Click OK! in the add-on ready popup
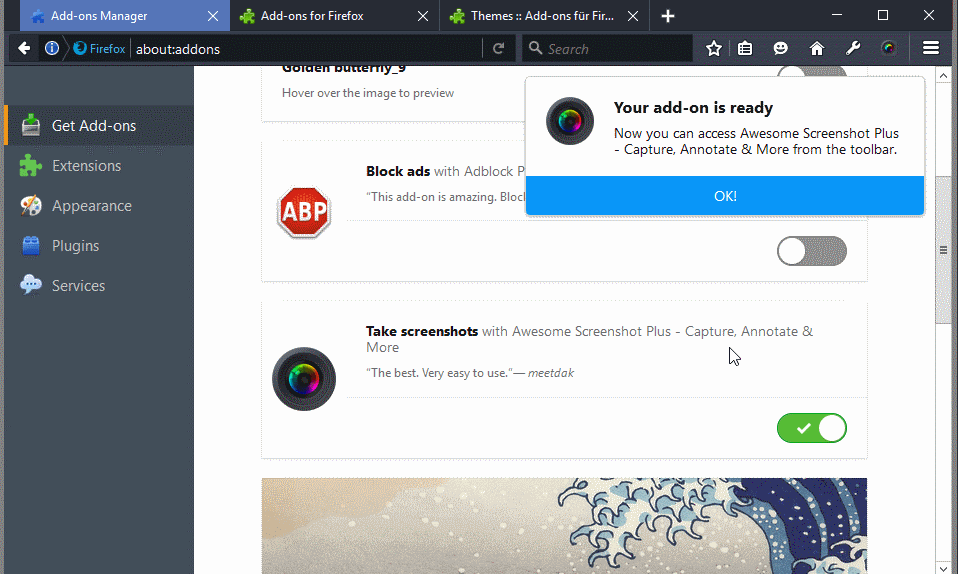 tap(725, 196)
